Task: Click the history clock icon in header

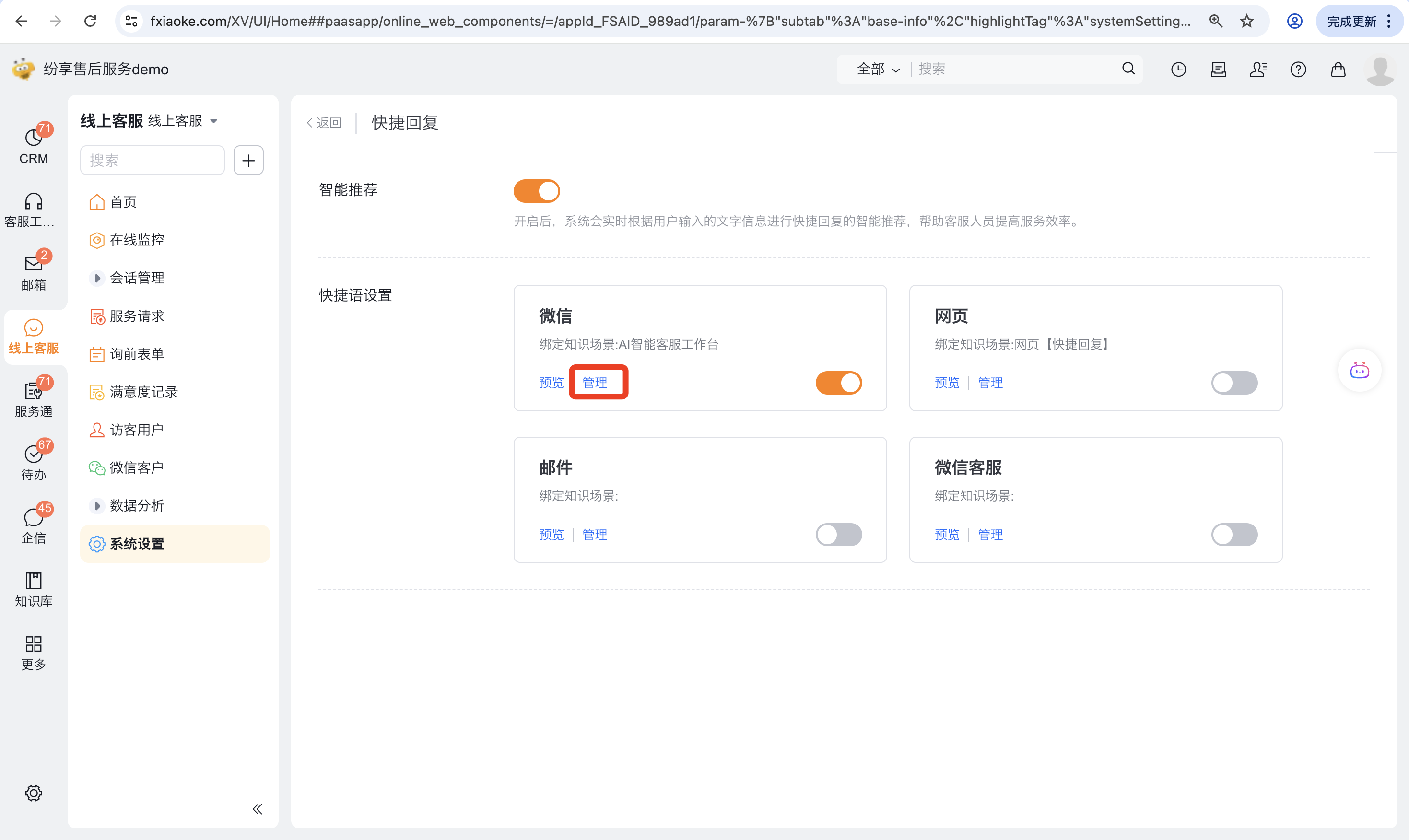Action: 1178,70
